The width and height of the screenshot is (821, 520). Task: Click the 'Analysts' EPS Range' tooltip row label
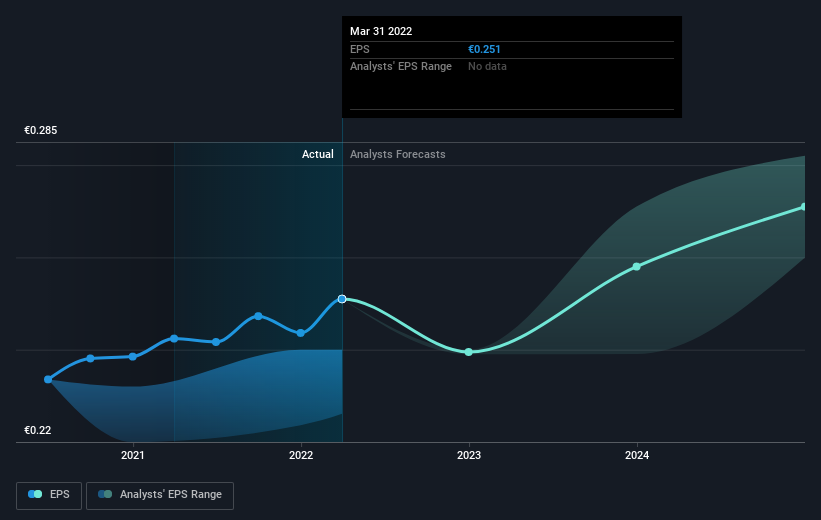401,67
